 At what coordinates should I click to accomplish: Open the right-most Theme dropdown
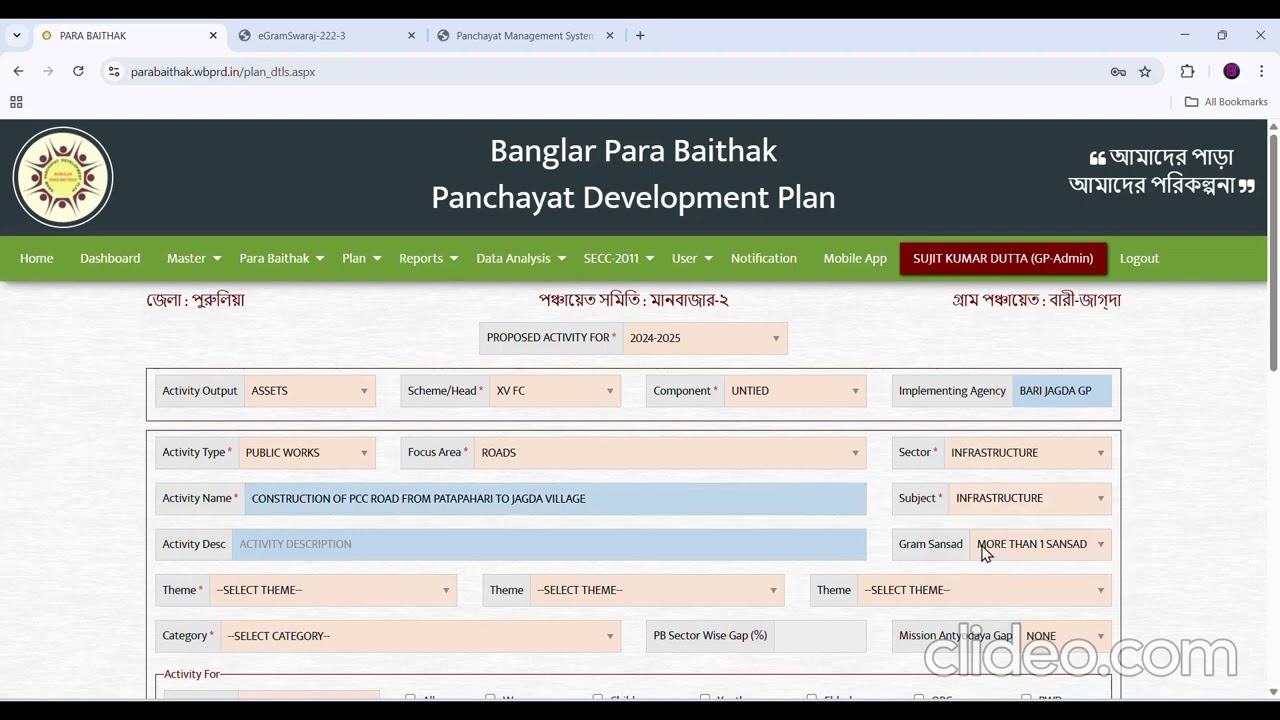click(984, 590)
